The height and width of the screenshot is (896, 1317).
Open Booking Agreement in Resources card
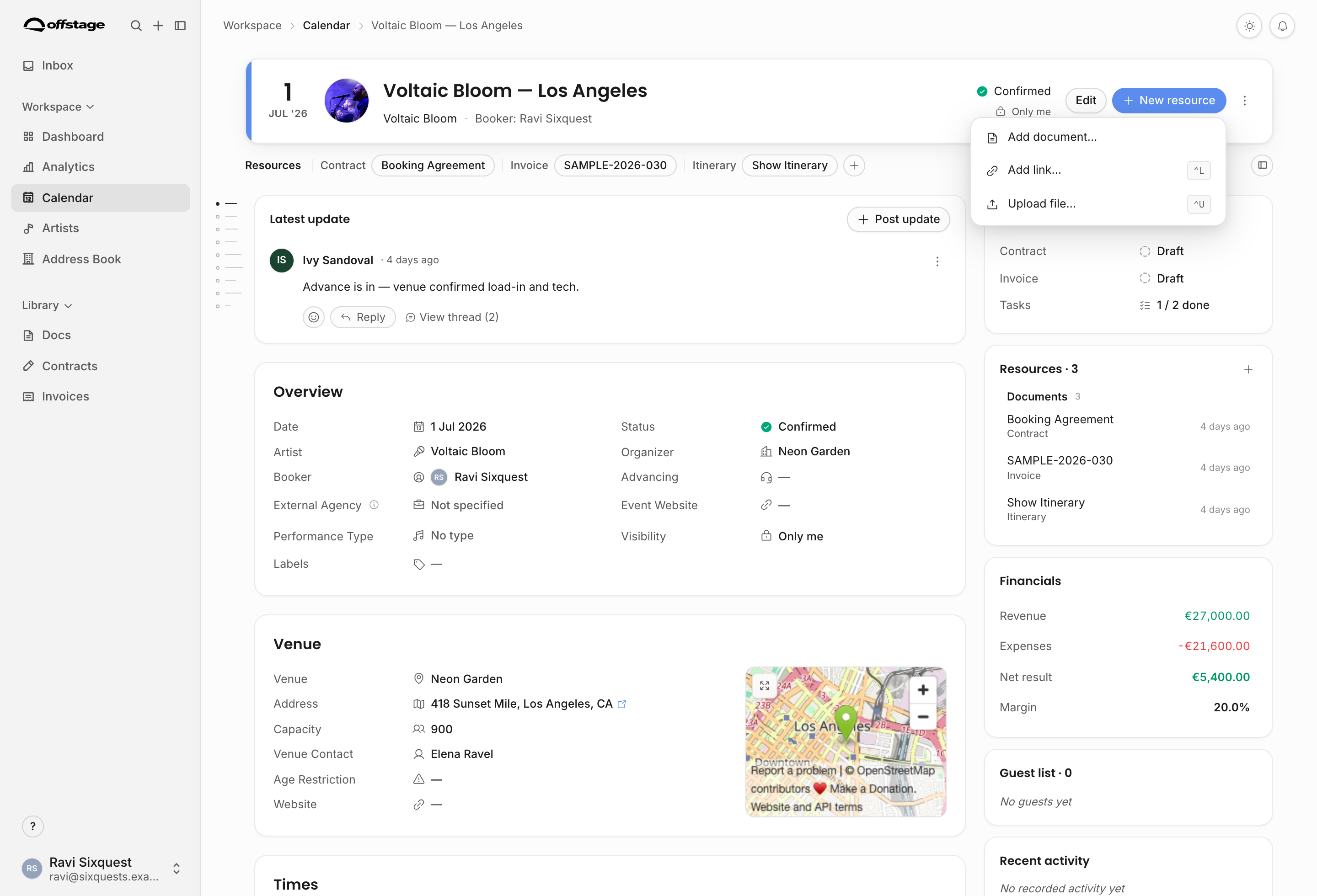(x=1128, y=426)
